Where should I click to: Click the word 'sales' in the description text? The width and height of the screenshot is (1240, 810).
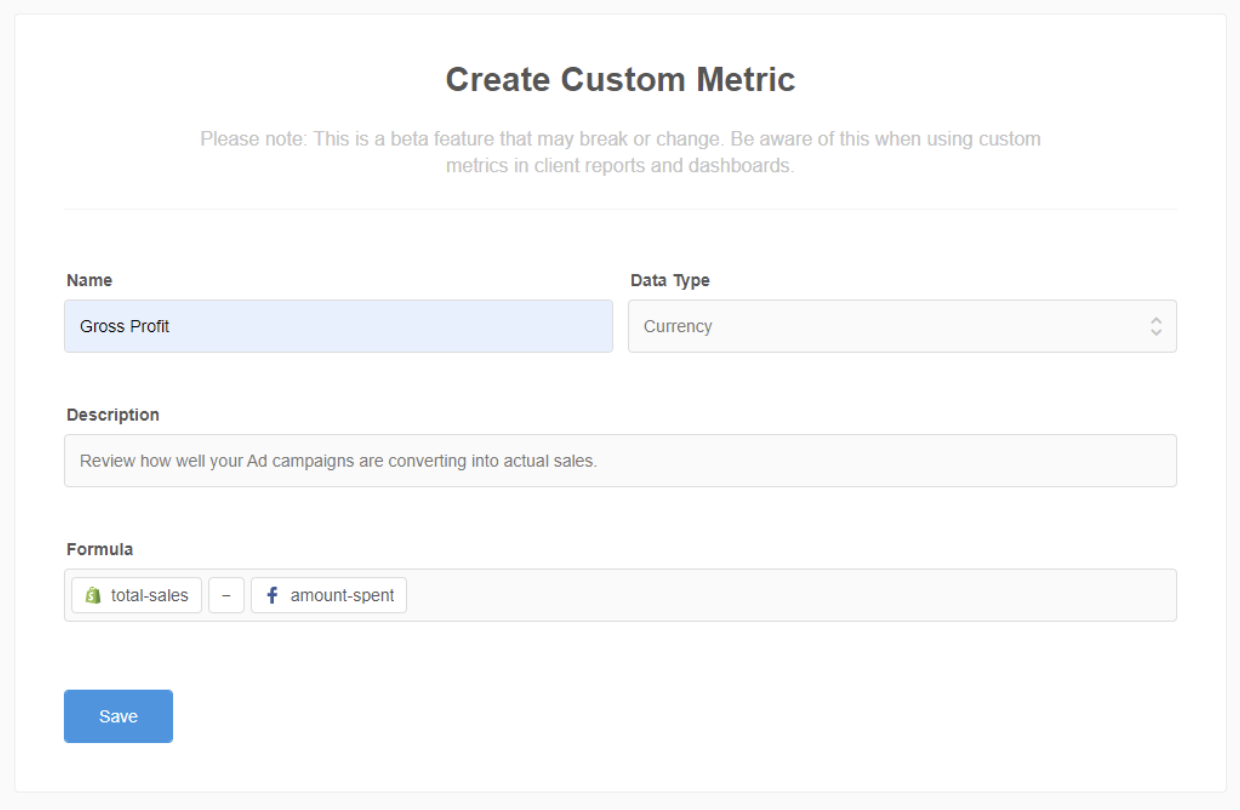pyautogui.click(x=573, y=462)
